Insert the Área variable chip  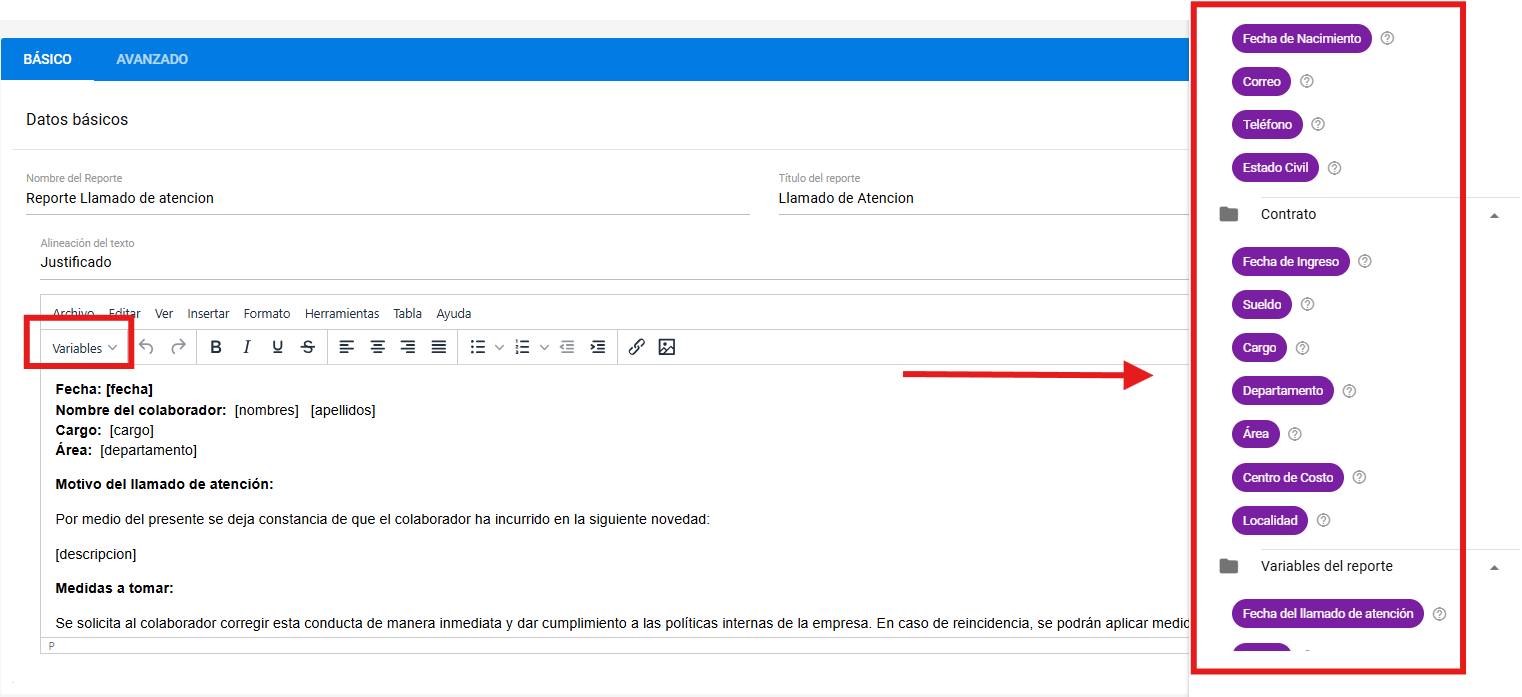click(1256, 434)
